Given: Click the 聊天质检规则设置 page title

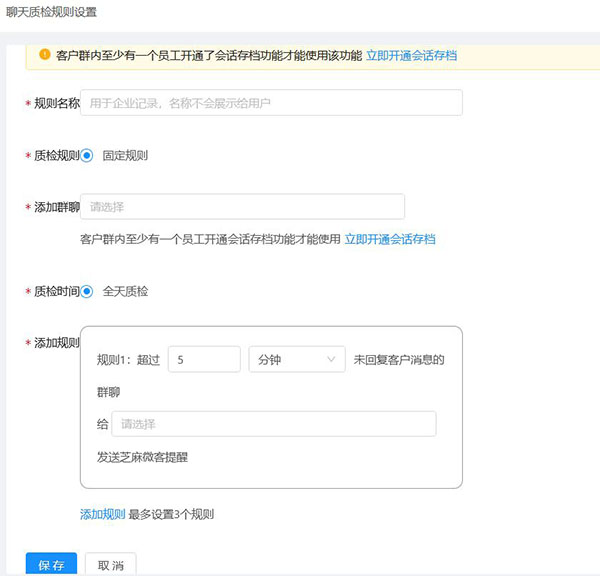Looking at the screenshot, I should click(x=51, y=12).
